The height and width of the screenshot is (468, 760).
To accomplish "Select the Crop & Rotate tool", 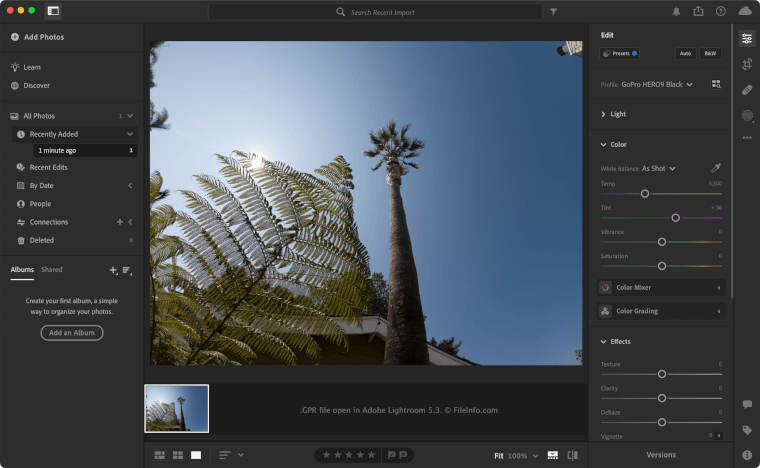I will (x=747, y=64).
